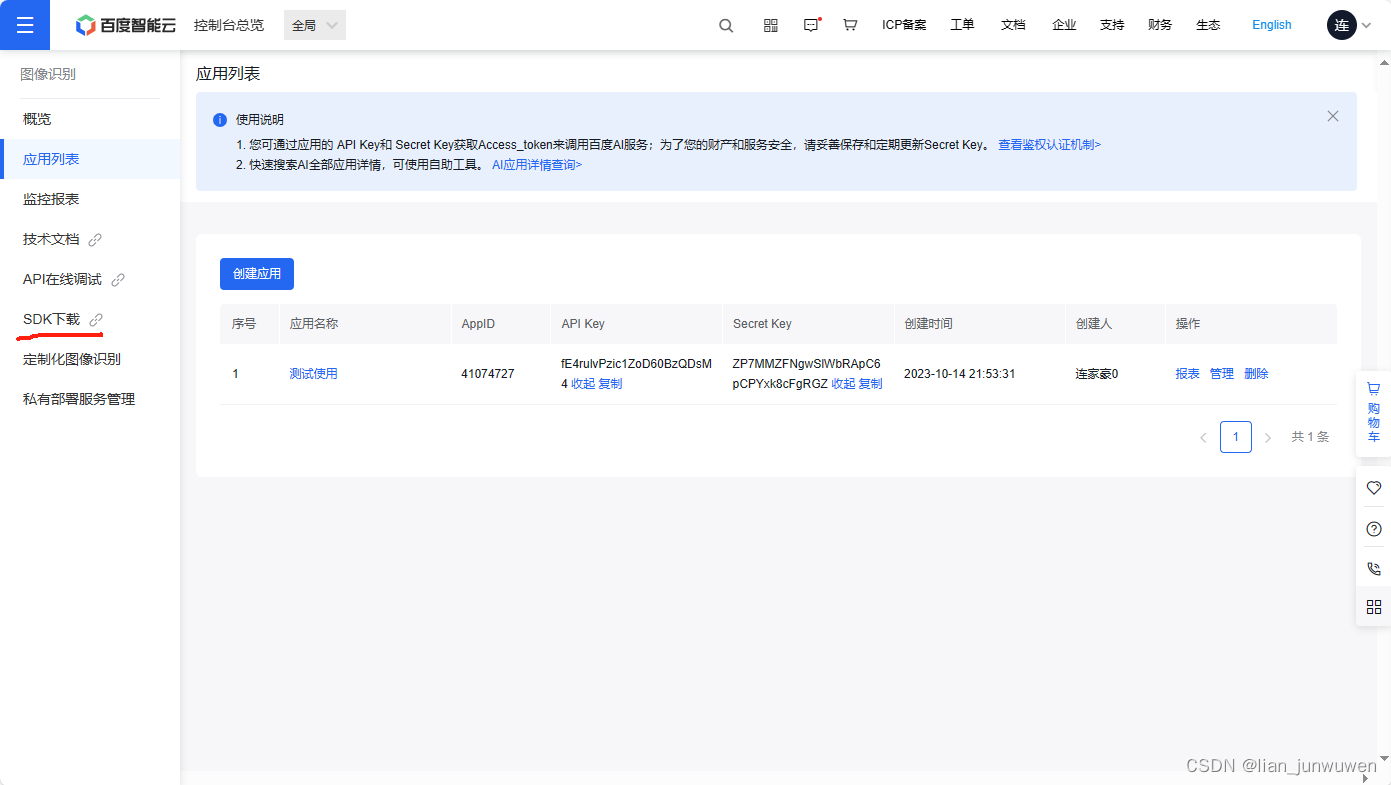Open 文档 in top navigation
Image resolution: width=1391 pixels, height=785 pixels.
pos(1013,25)
